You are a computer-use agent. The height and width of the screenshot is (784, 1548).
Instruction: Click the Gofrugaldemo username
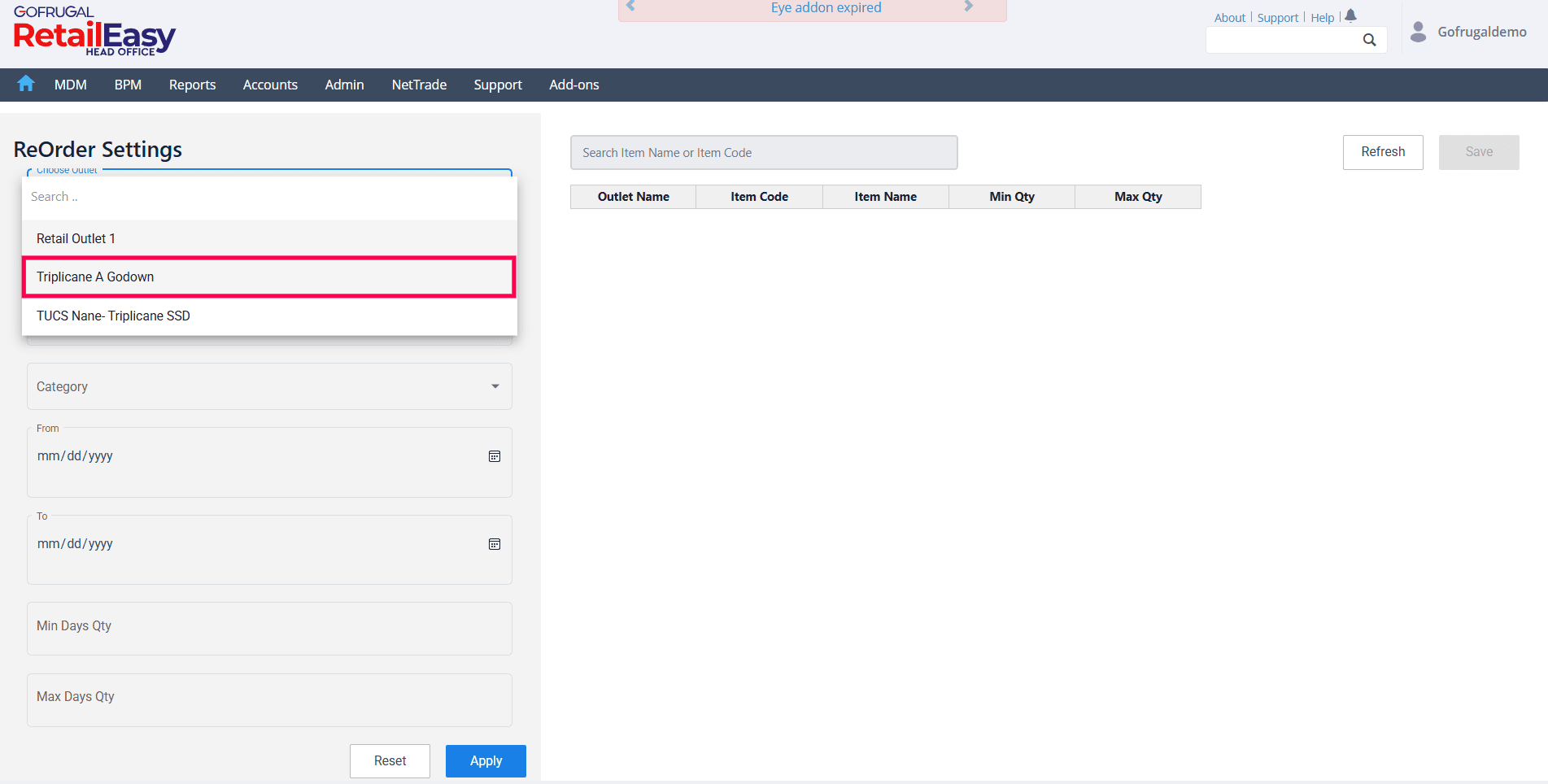click(x=1482, y=32)
